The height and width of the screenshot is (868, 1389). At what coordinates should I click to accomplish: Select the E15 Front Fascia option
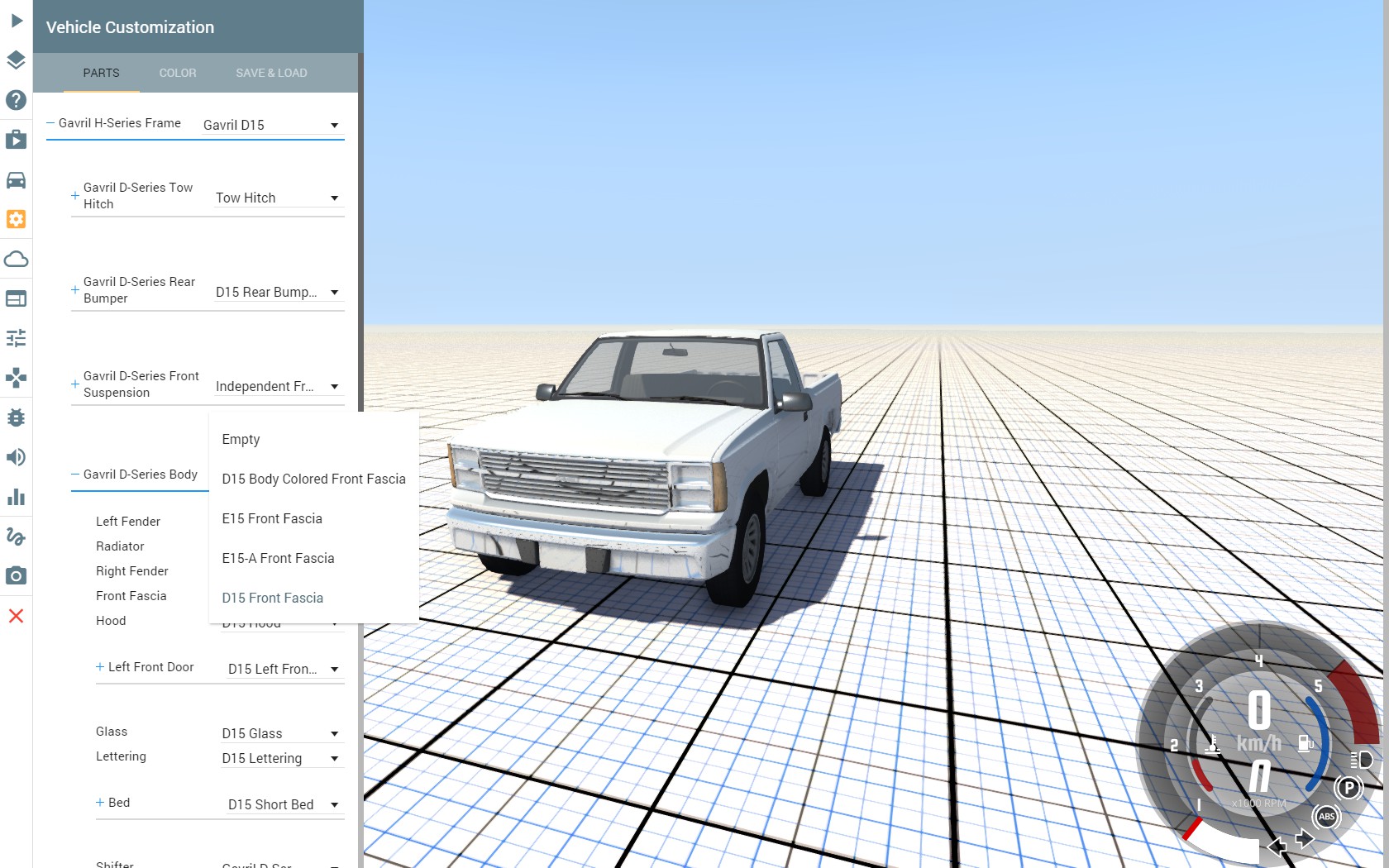(314, 518)
